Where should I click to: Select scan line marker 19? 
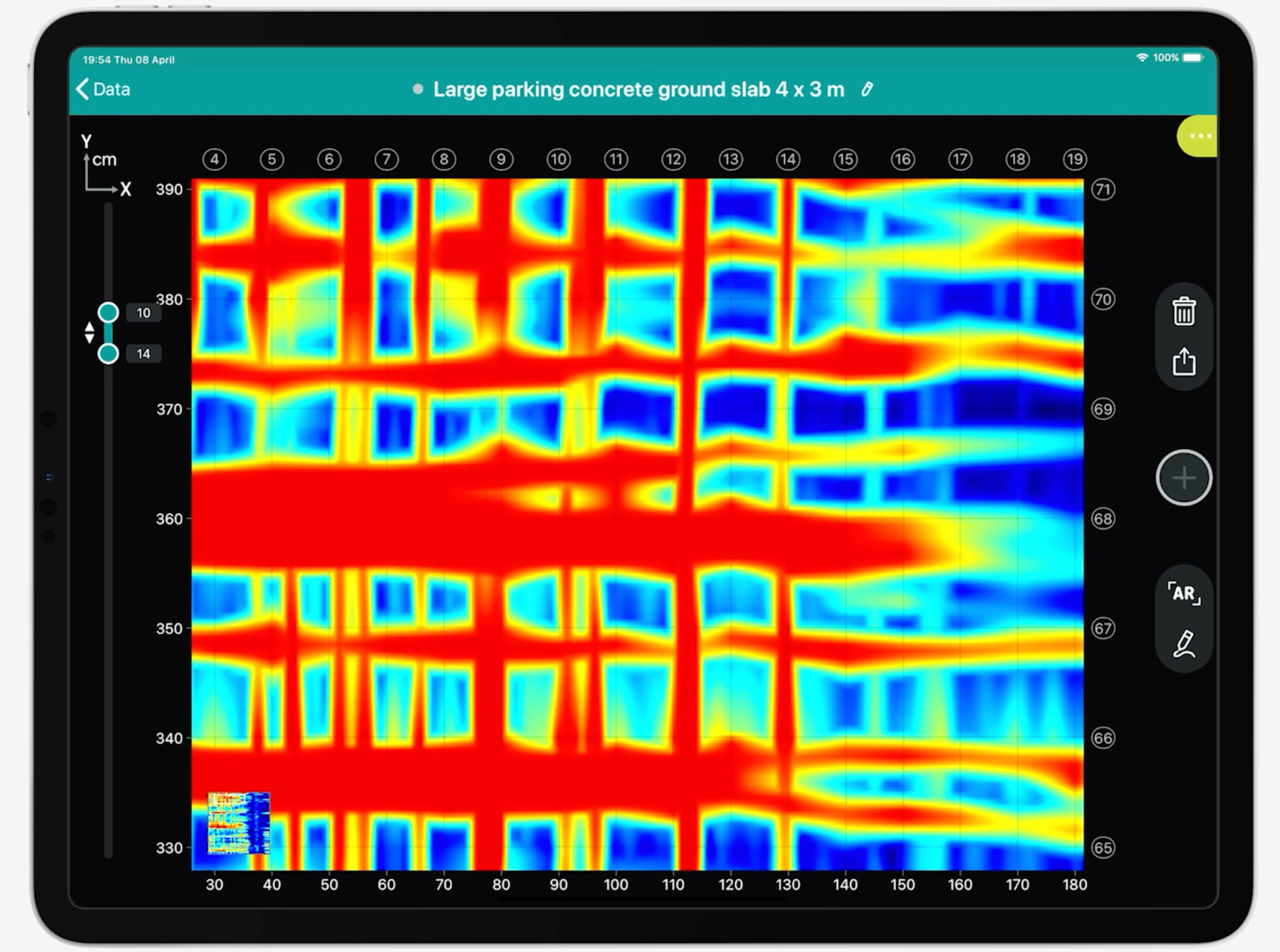click(1074, 159)
